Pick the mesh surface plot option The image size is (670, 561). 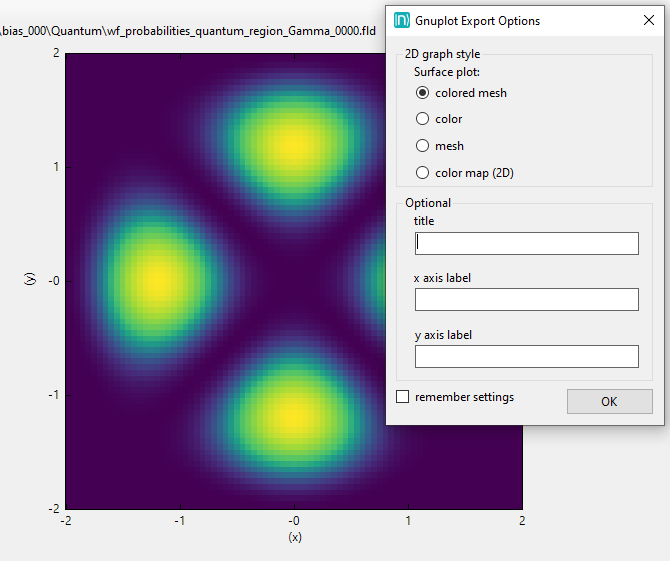pyautogui.click(x=423, y=146)
